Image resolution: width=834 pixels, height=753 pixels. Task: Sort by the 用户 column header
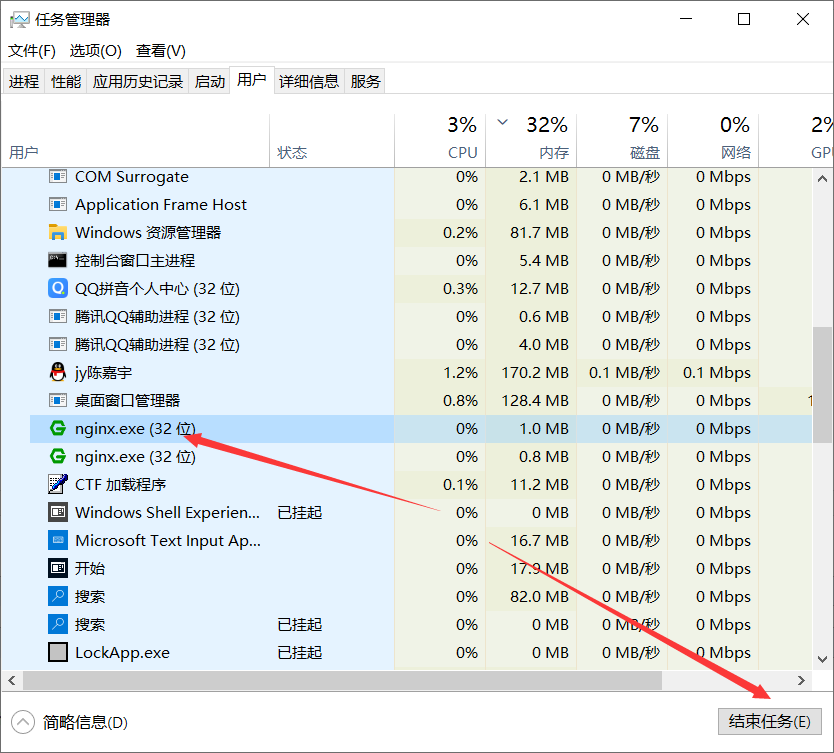(x=136, y=139)
